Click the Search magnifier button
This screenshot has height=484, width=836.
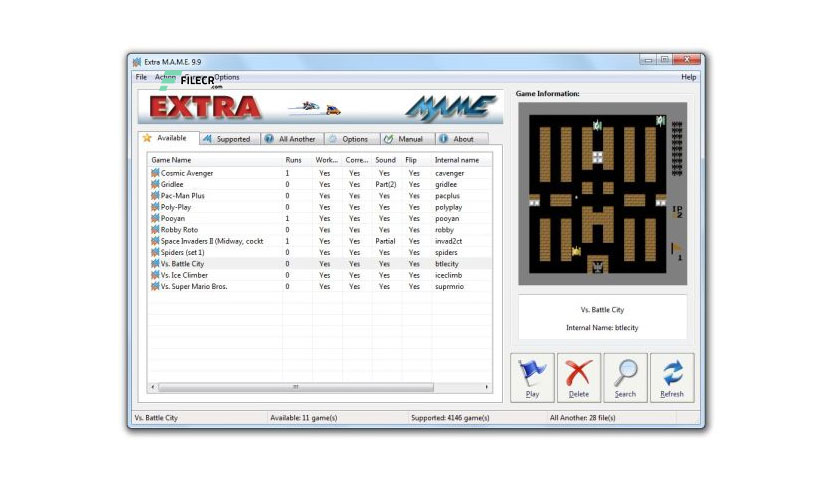[x=625, y=377]
